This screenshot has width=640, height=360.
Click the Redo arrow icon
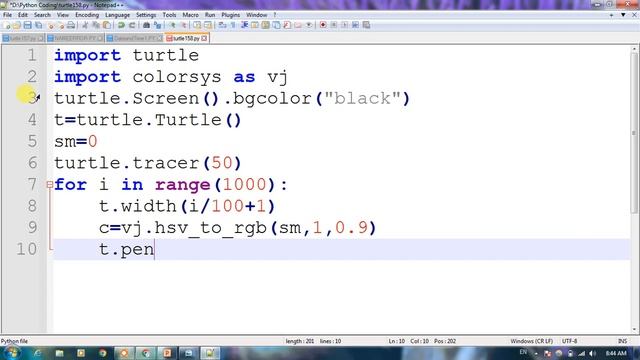tap(132, 25)
